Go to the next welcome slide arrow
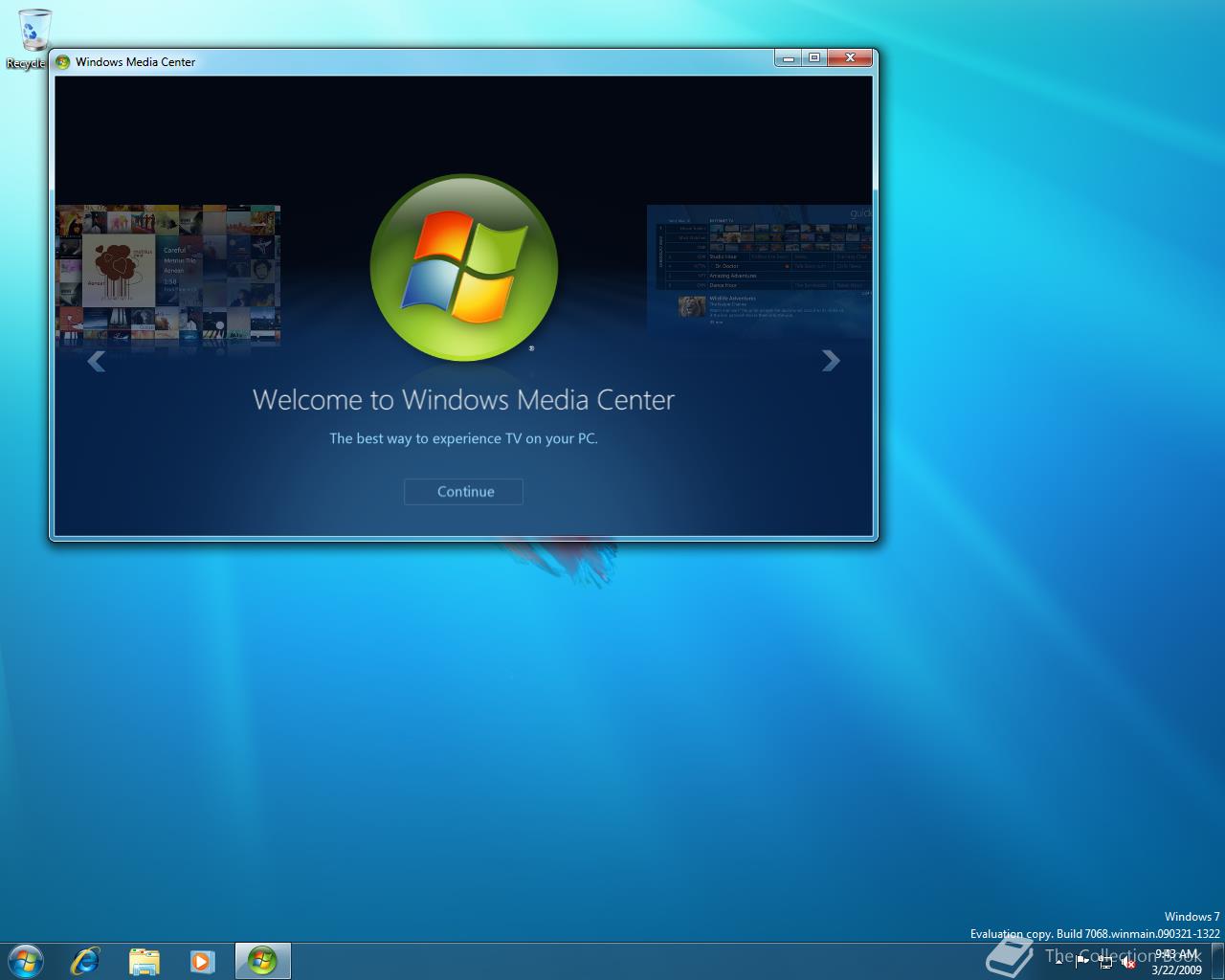 click(x=831, y=361)
